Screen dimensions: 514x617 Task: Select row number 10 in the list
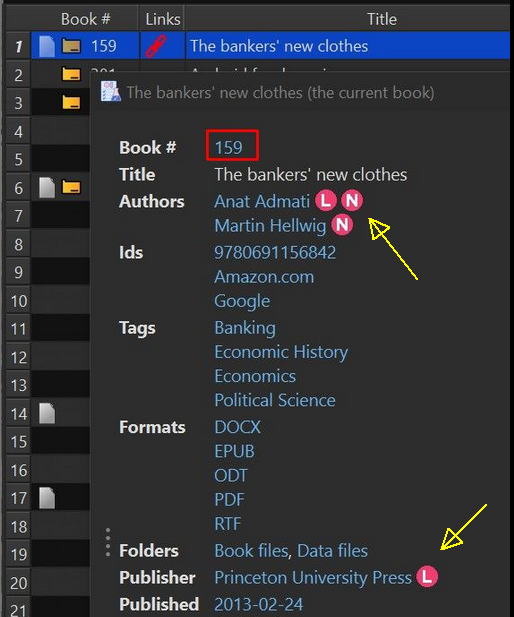point(18,301)
